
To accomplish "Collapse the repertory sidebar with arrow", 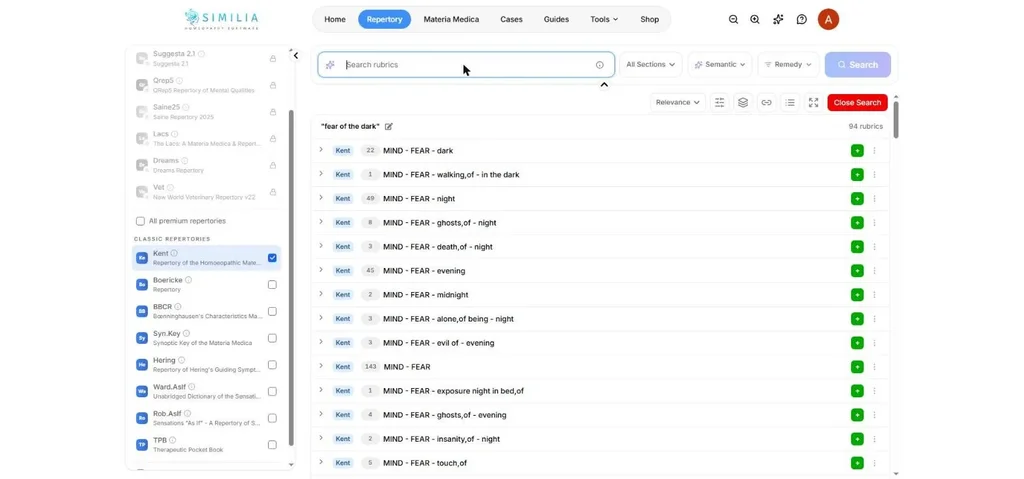I will pos(296,56).
